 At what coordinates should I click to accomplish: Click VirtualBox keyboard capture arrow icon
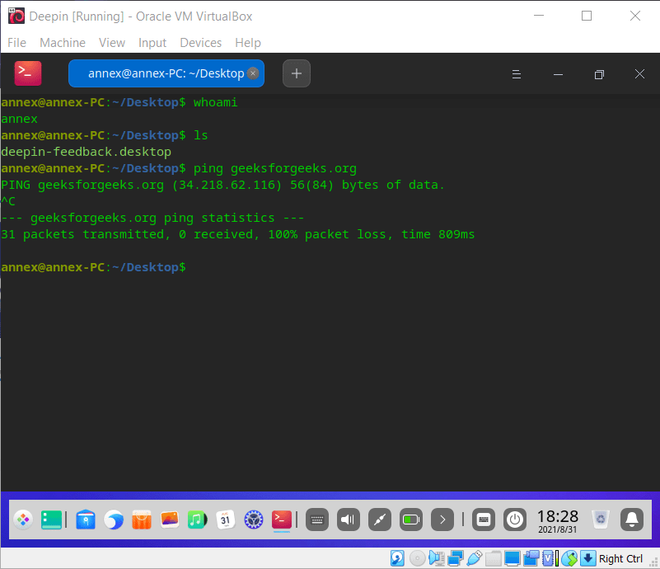[588, 558]
